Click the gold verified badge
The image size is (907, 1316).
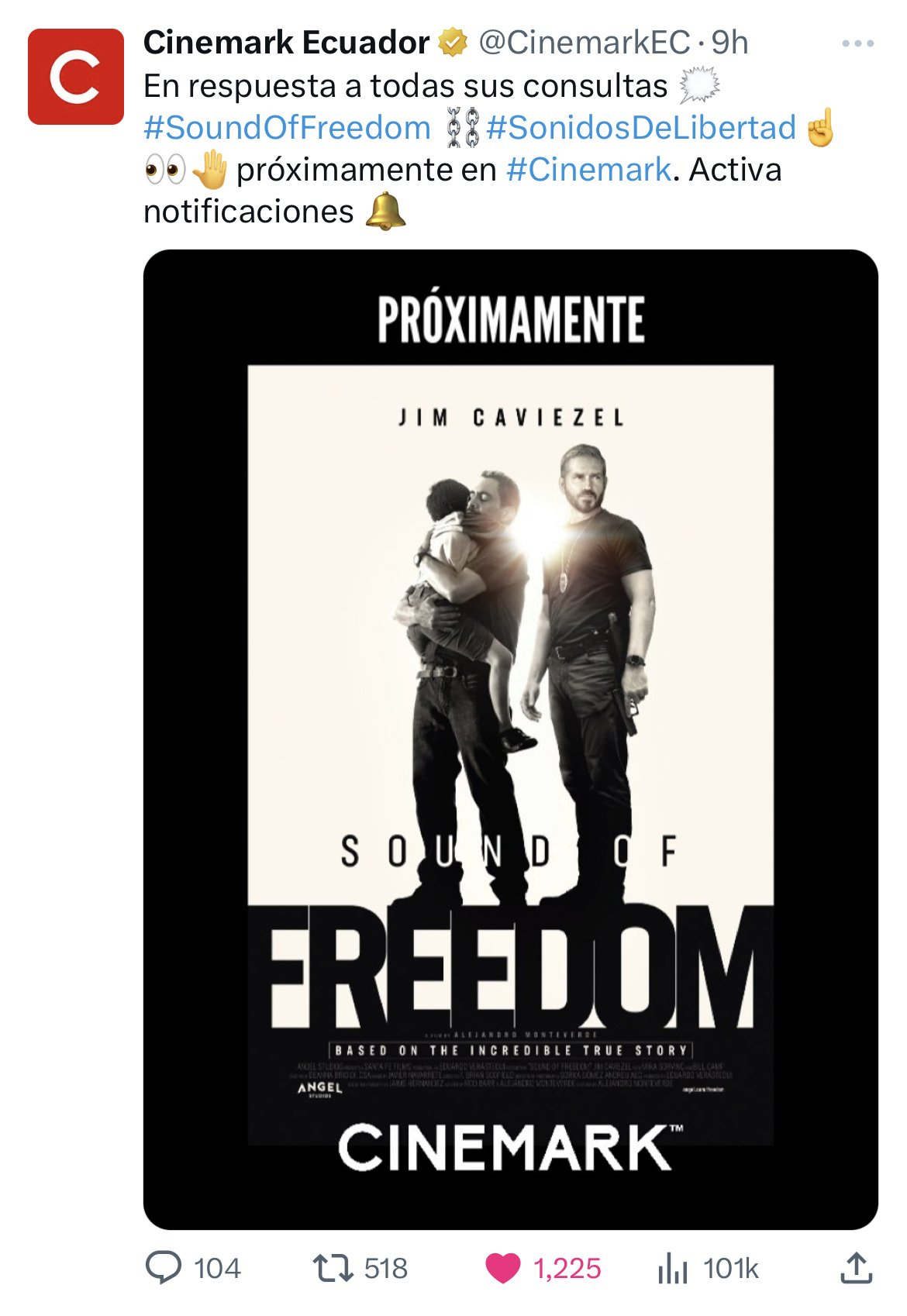coord(453,43)
